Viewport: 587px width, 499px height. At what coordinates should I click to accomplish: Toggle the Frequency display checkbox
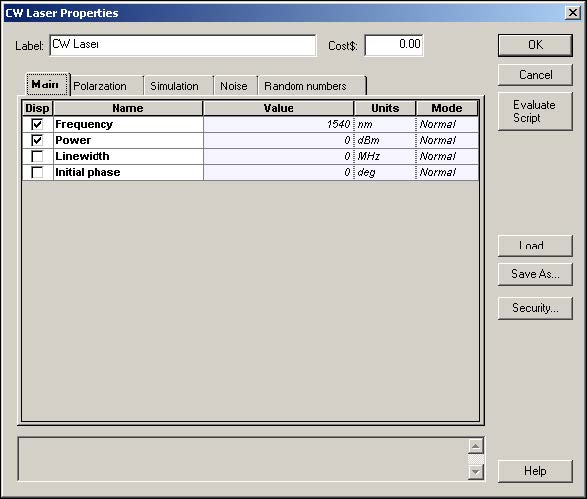pyautogui.click(x=37, y=124)
